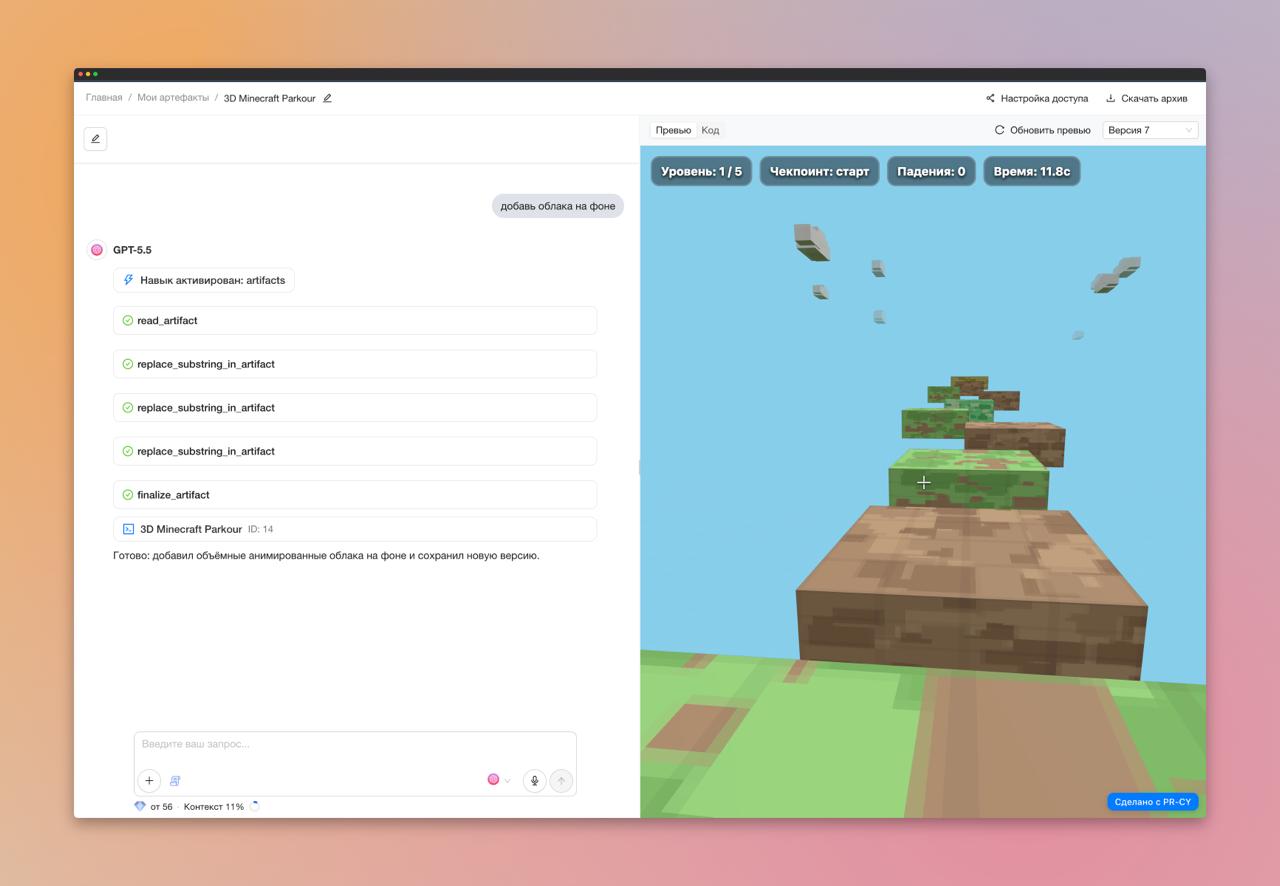Click the Навык активирован: artifacts chip

(204, 280)
